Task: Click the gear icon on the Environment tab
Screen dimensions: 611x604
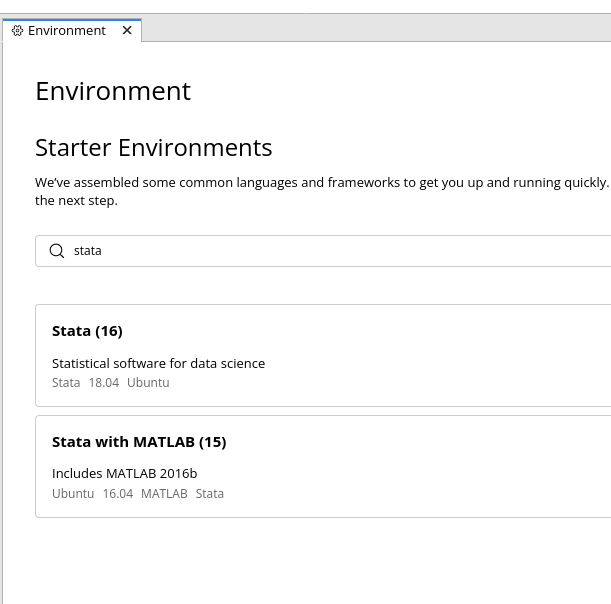Action: click(x=17, y=31)
